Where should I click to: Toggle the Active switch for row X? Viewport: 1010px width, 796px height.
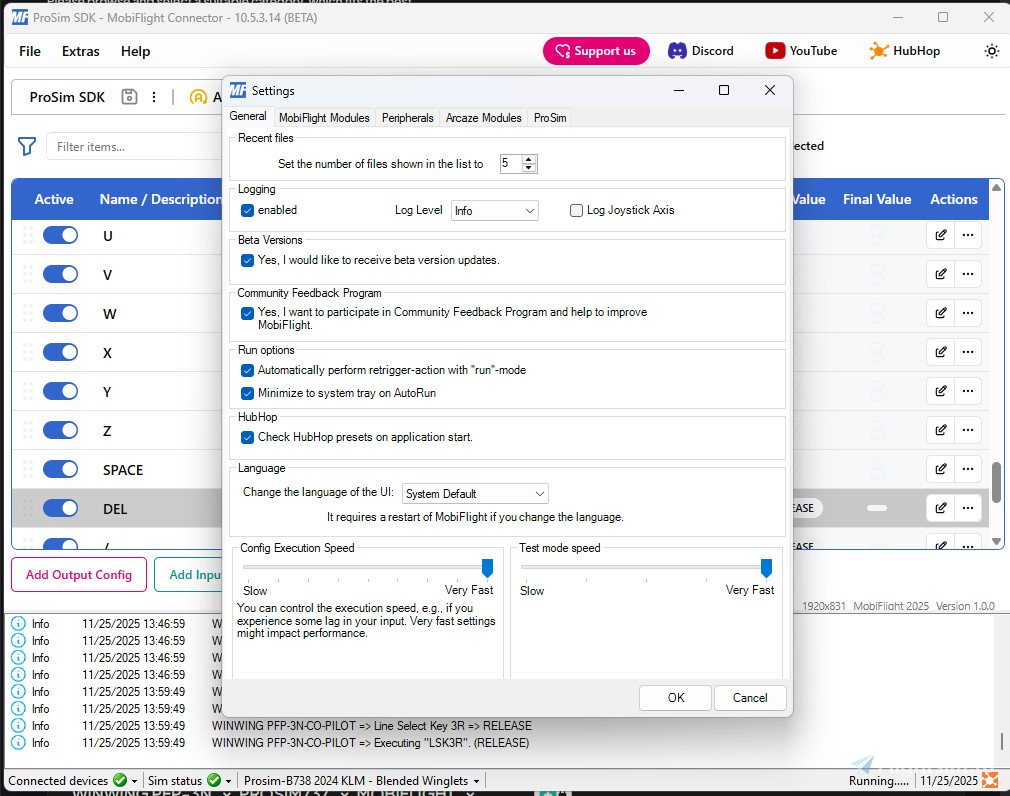60,352
